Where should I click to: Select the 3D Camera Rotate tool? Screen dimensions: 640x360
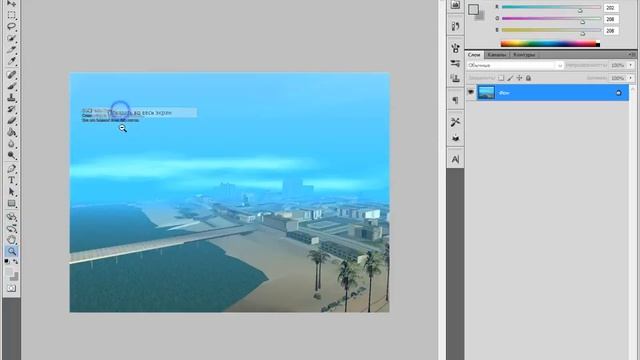tap(11, 228)
